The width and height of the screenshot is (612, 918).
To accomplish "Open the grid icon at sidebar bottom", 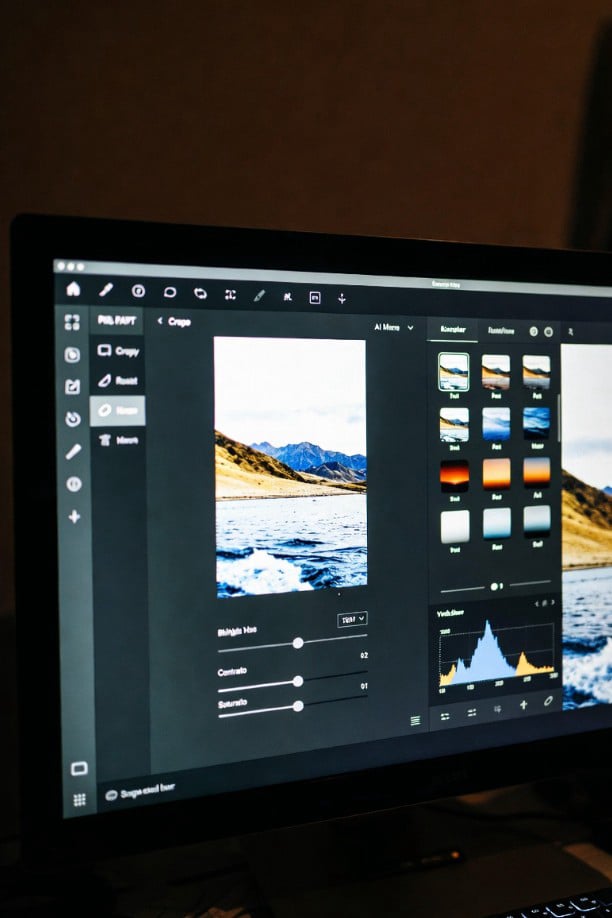I will [x=79, y=800].
